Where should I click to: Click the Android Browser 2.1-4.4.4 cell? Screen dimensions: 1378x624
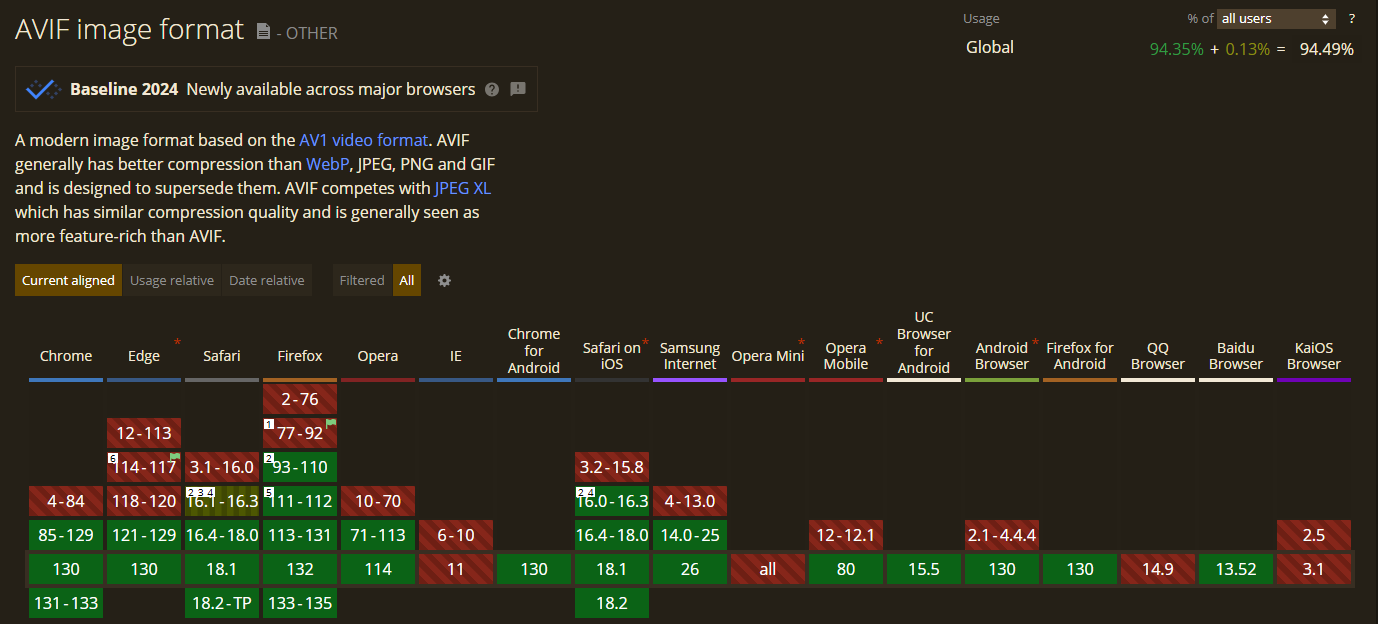click(x=1002, y=535)
